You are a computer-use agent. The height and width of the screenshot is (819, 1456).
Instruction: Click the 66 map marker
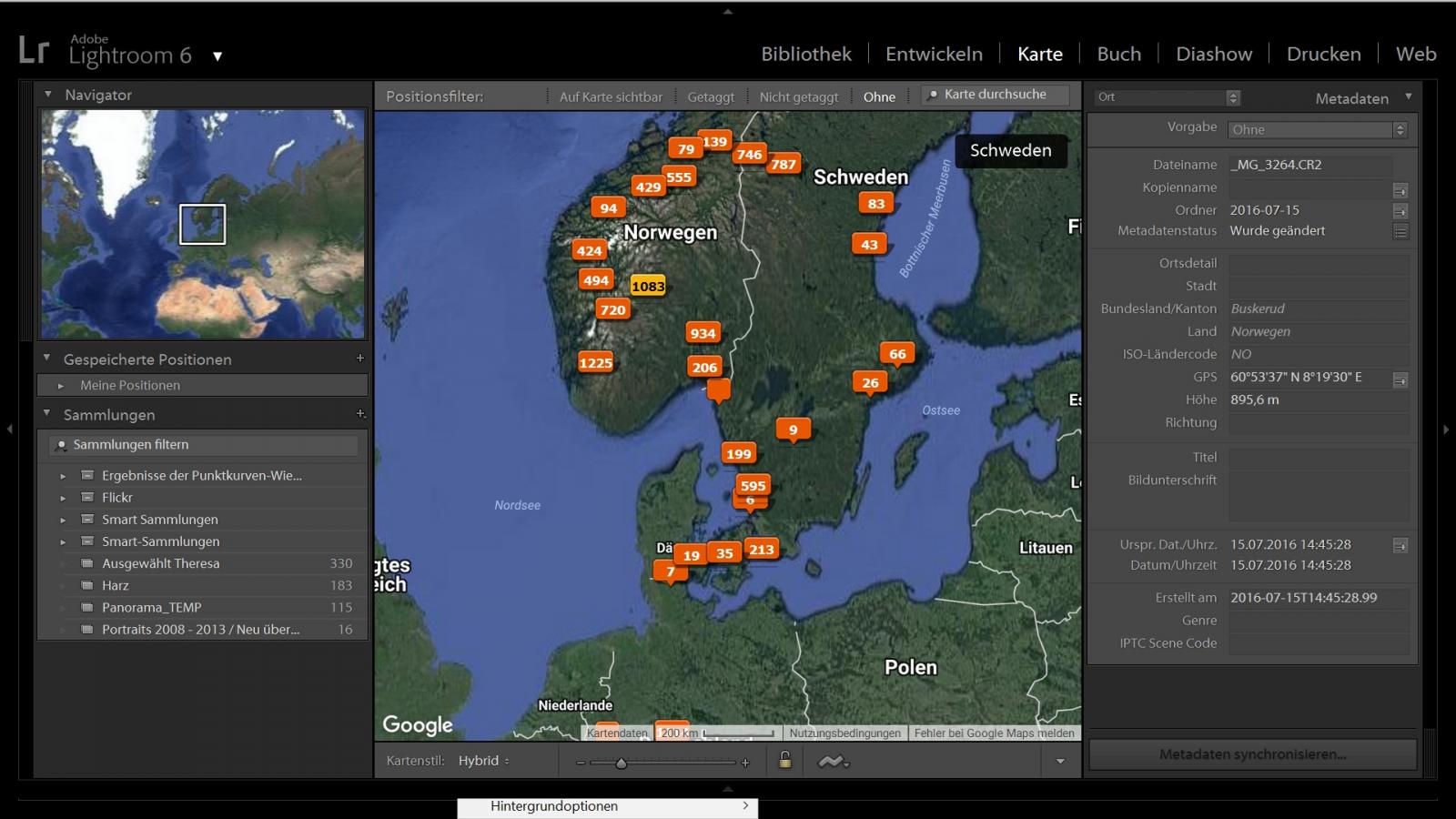[x=897, y=354]
